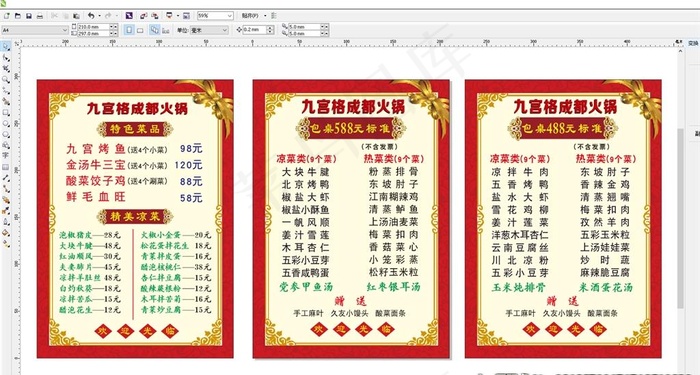This screenshot has height=375, width=700.
Task: Select the Zoom magnifier tool
Action: [6, 79]
